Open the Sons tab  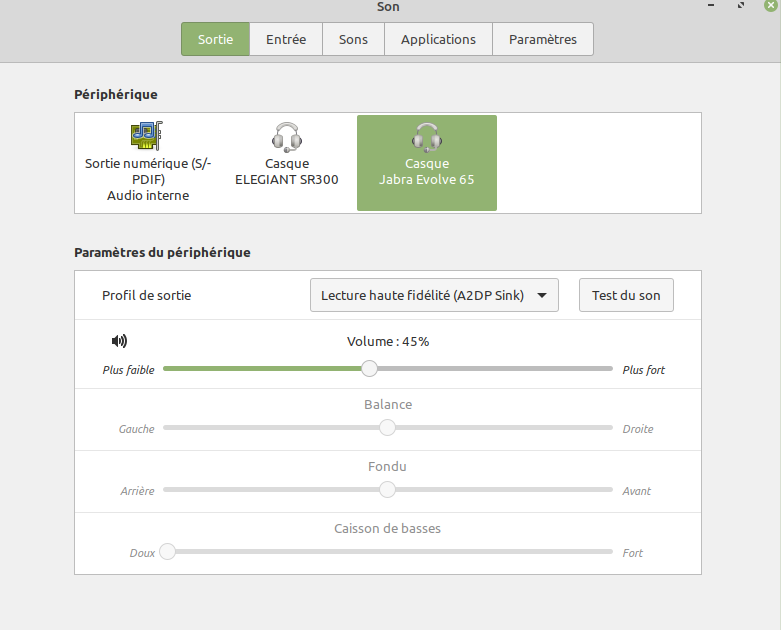pyautogui.click(x=353, y=39)
